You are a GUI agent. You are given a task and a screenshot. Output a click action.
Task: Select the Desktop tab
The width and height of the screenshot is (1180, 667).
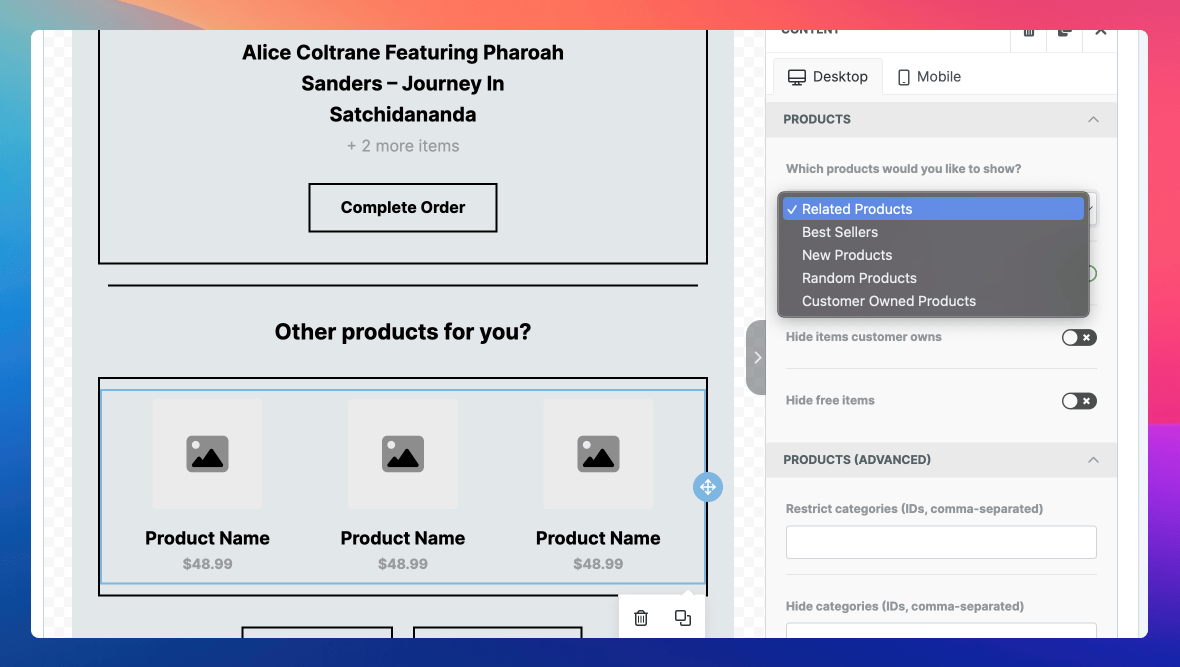tap(828, 76)
